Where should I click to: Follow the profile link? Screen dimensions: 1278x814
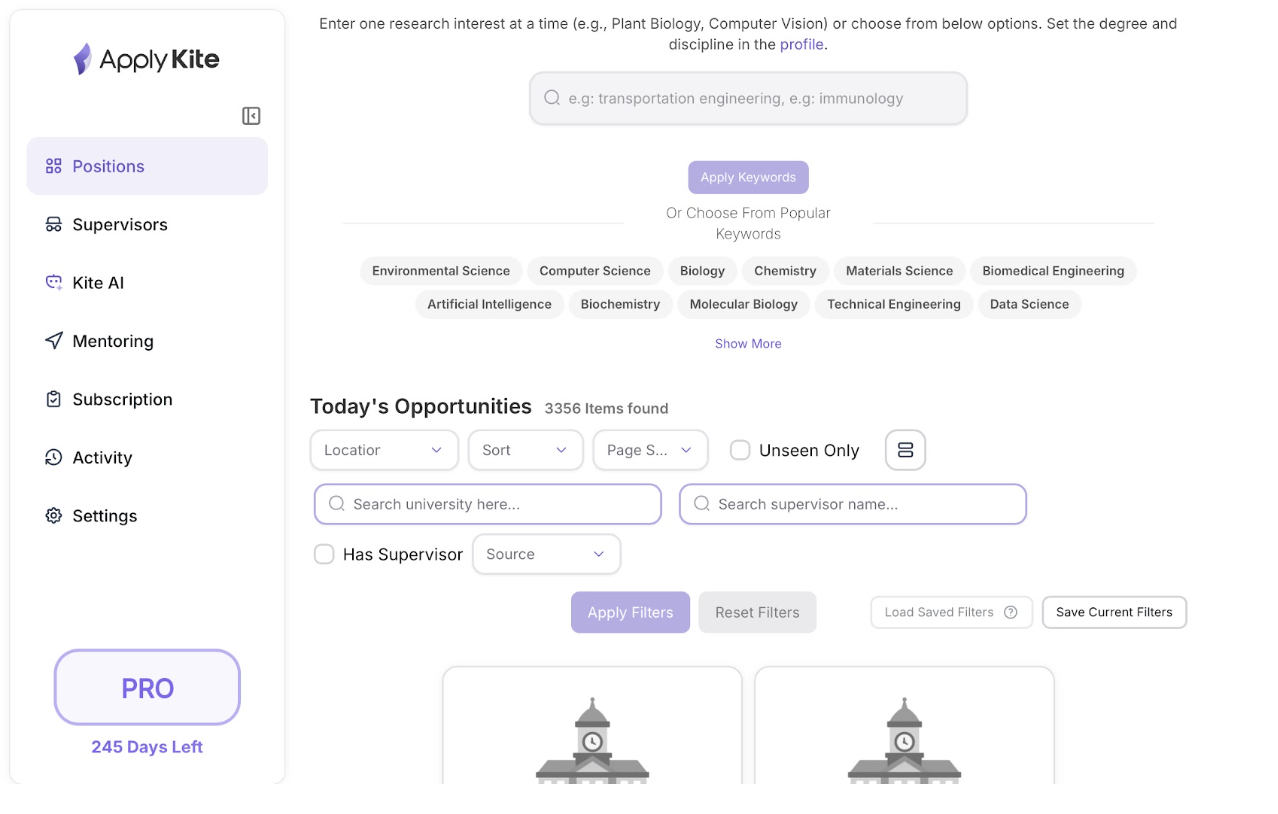click(801, 44)
